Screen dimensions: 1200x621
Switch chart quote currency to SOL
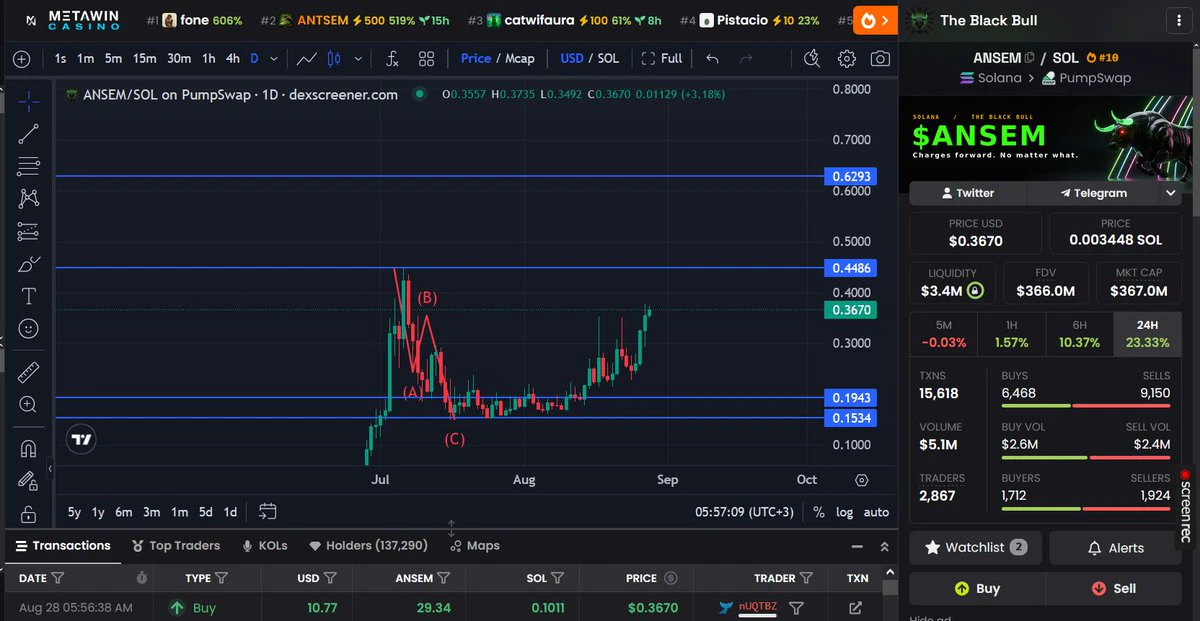tap(608, 59)
